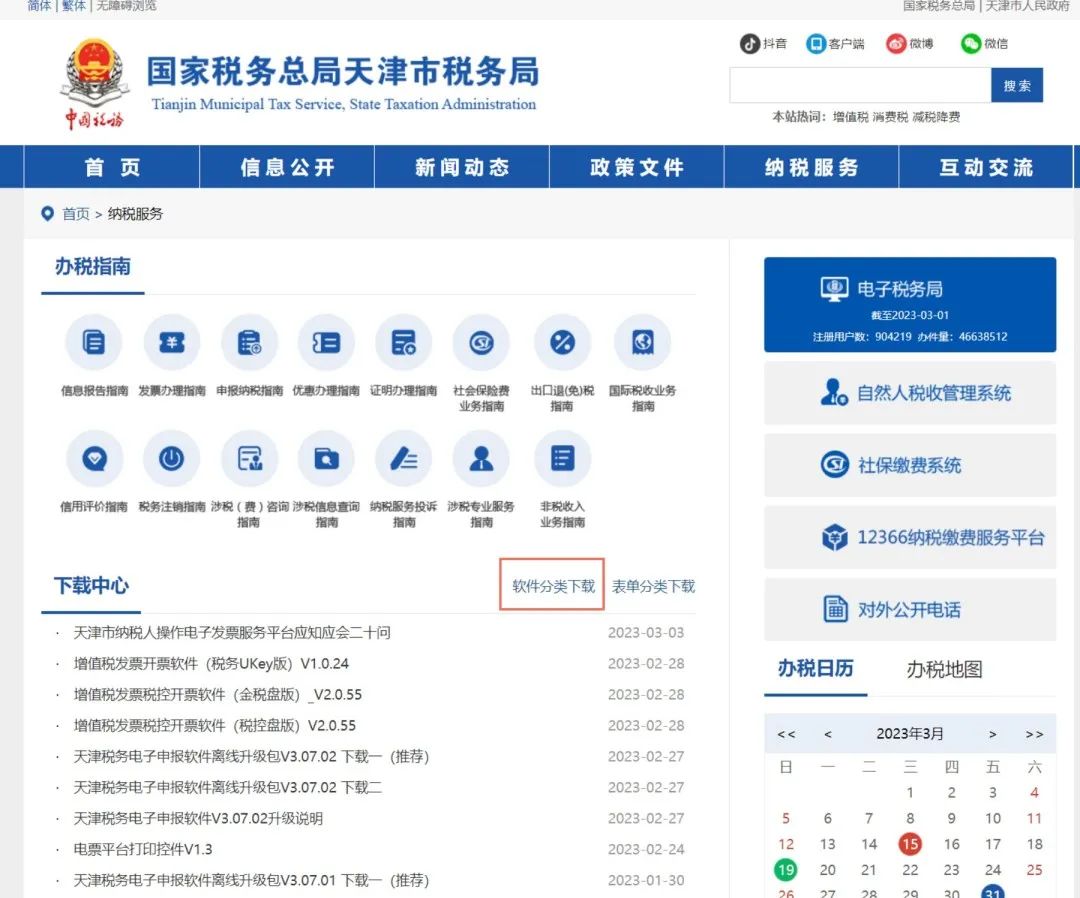Jump to next year with >> arrow
This screenshot has width=1080, height=898.
(1034, 734)
